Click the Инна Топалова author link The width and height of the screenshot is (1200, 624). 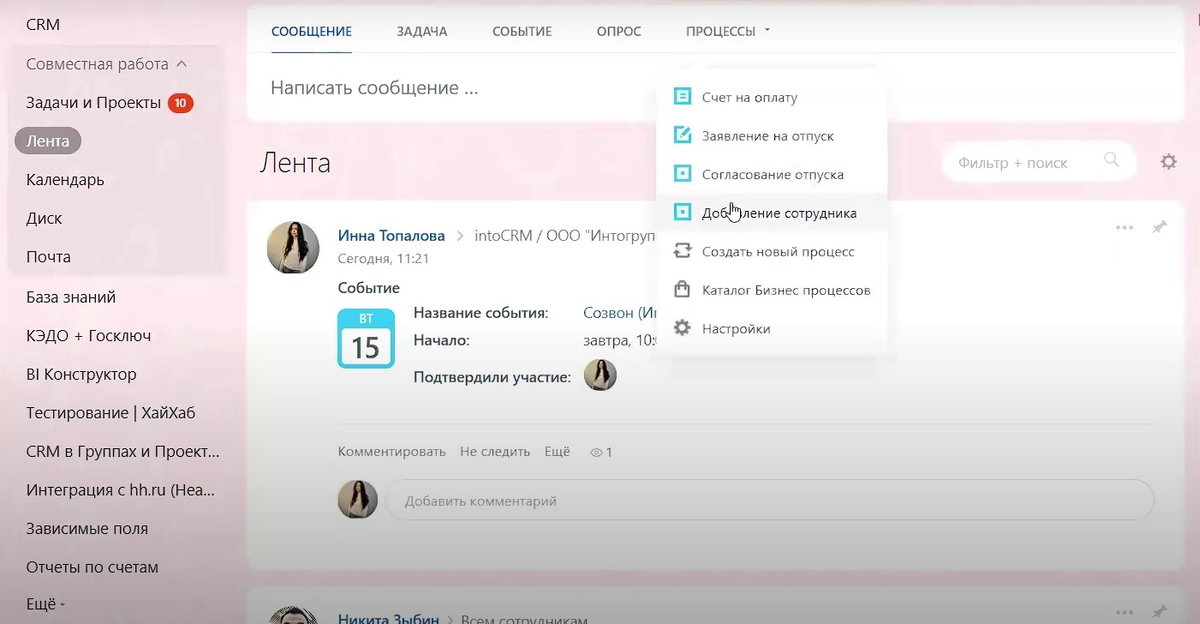392,236
